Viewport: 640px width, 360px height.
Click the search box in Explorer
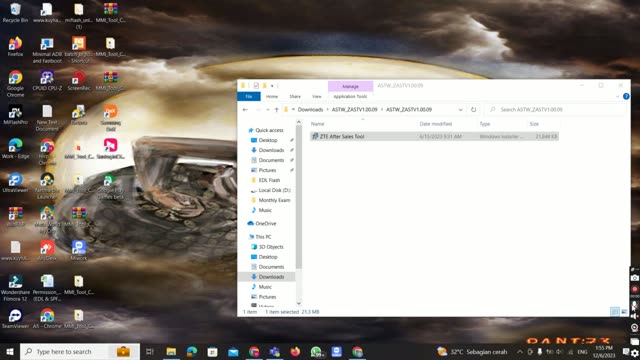(555, 109)
